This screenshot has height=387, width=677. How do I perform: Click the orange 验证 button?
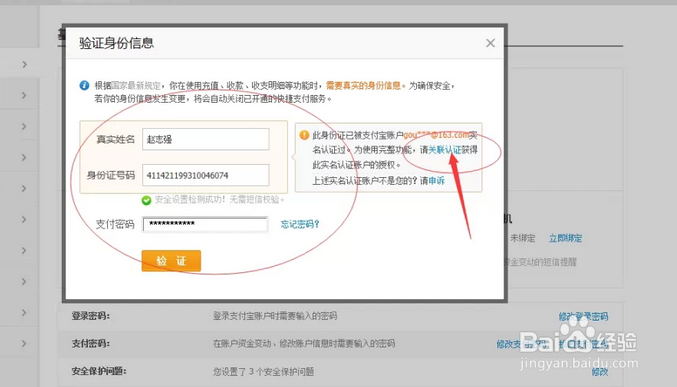click(171, 260)
